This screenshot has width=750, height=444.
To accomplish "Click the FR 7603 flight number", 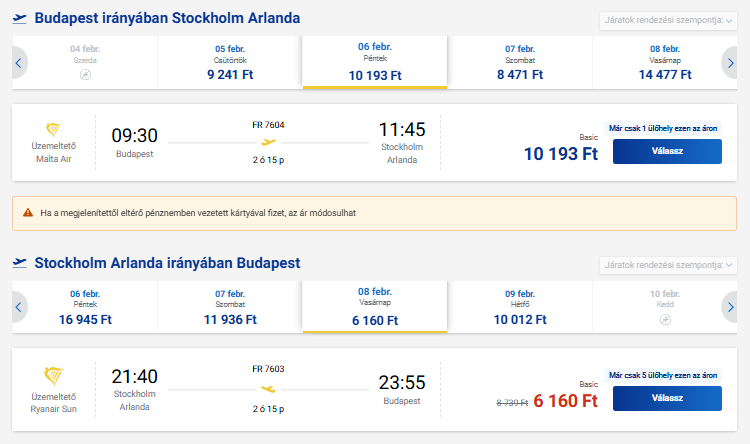I will (x=268, y=369).
